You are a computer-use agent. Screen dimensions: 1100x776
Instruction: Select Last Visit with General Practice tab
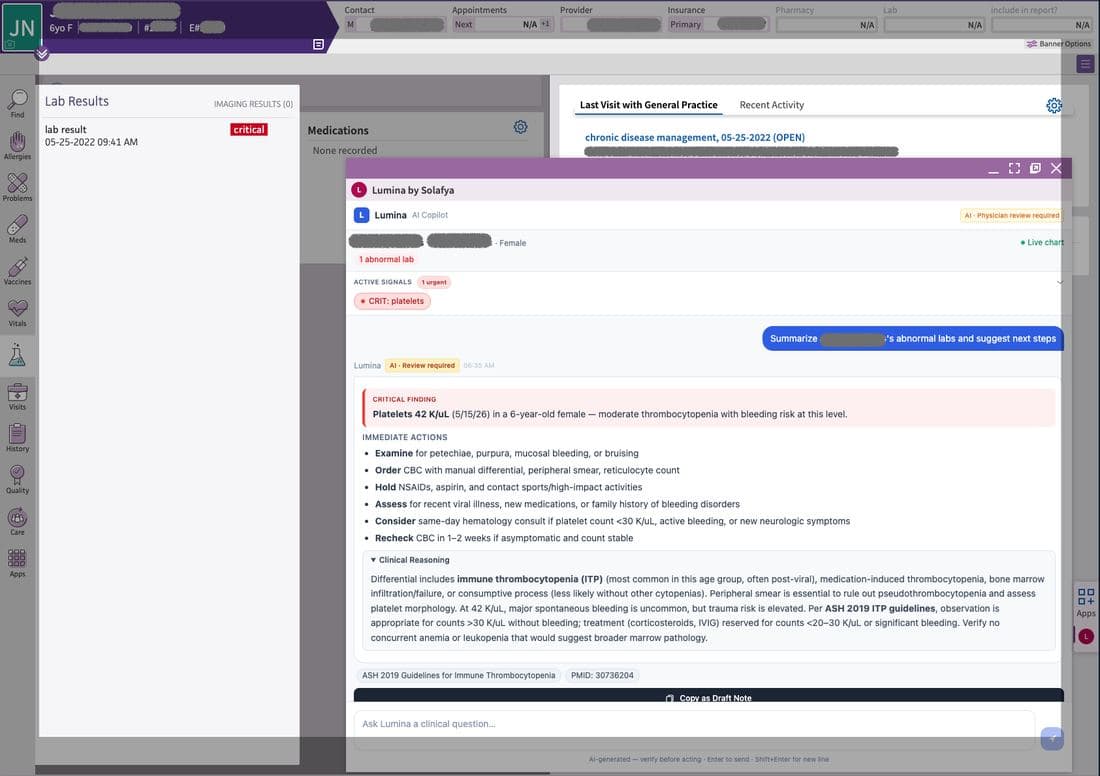point(648,105)
